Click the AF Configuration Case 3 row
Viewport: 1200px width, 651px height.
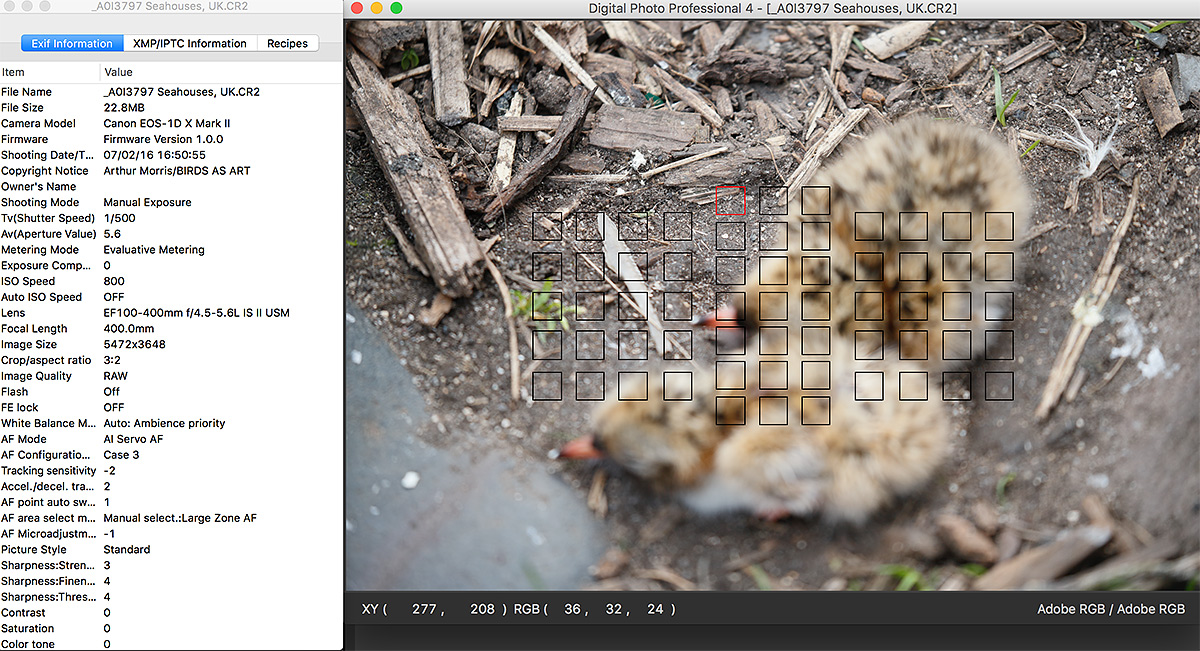(x=171, y=455)
